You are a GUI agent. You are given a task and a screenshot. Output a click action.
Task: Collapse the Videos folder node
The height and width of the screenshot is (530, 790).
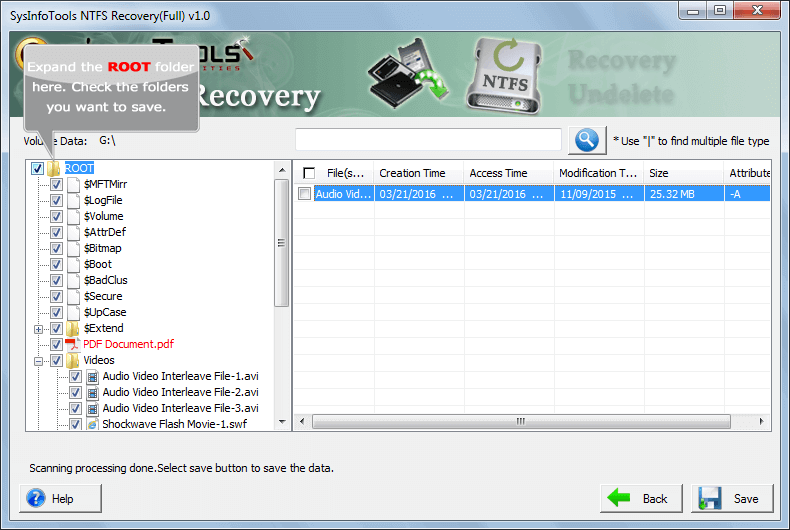[x=38, y=361]
